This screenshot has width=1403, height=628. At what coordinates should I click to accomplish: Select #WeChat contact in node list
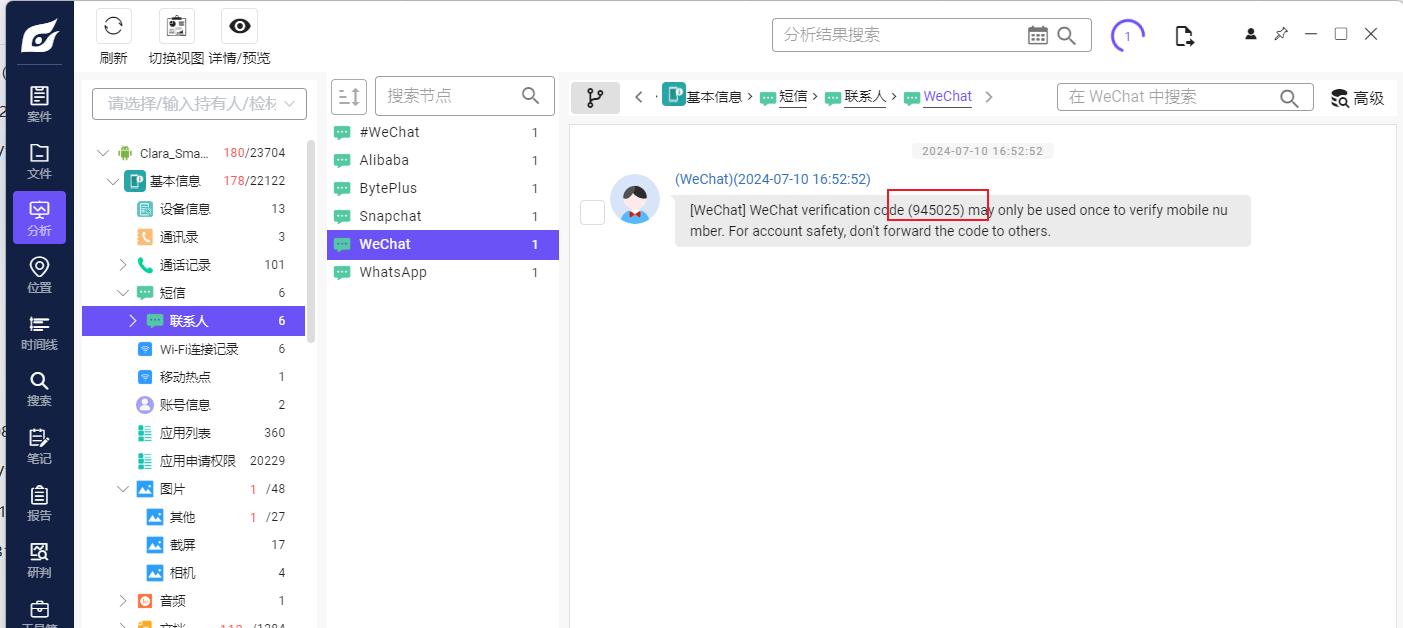pyautogui.click(x=443, y=132)
